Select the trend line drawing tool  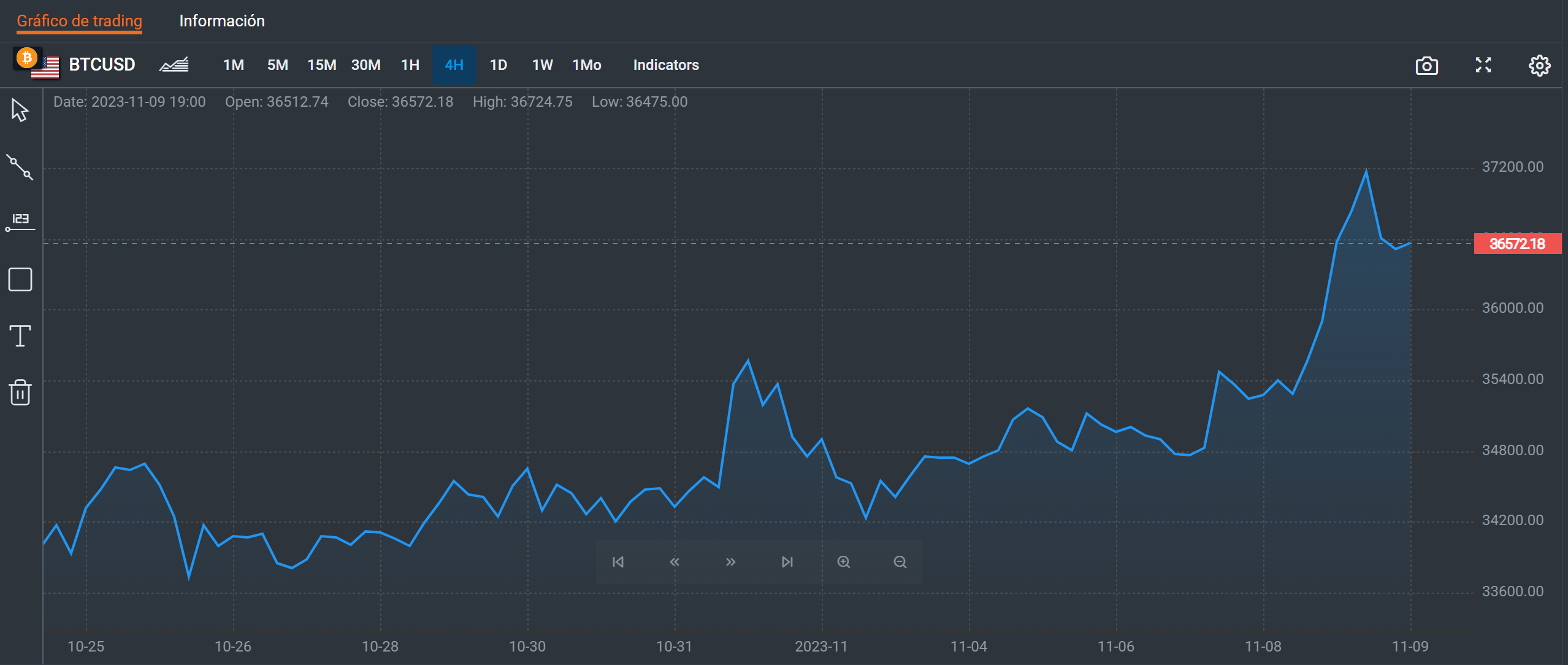coord(20,167)
